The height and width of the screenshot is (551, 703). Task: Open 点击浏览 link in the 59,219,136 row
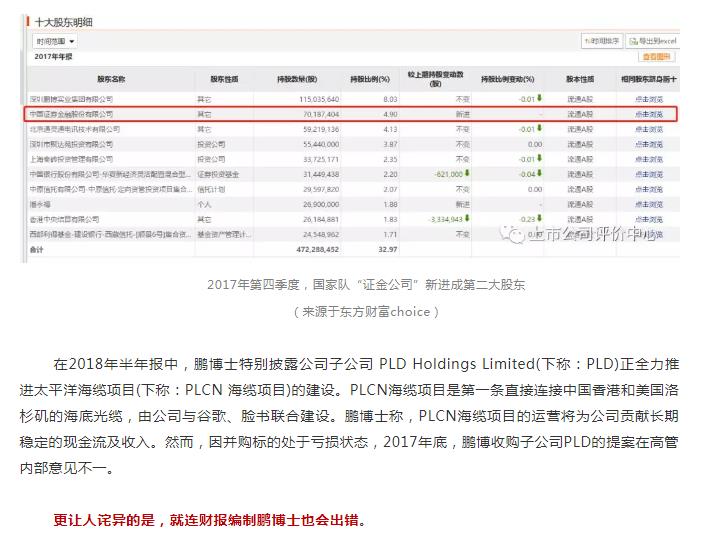tap(649, 129)
